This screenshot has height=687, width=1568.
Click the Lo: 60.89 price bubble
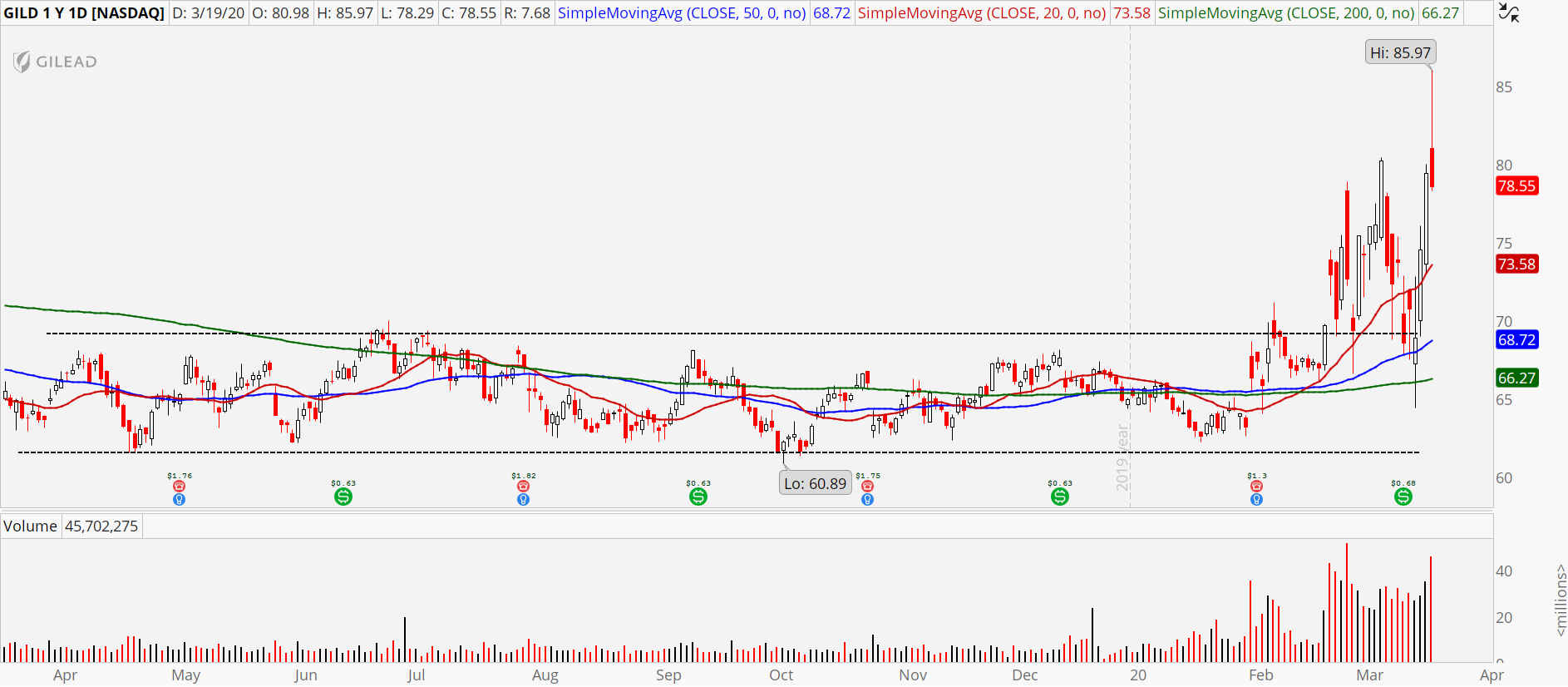click(816, 483)
